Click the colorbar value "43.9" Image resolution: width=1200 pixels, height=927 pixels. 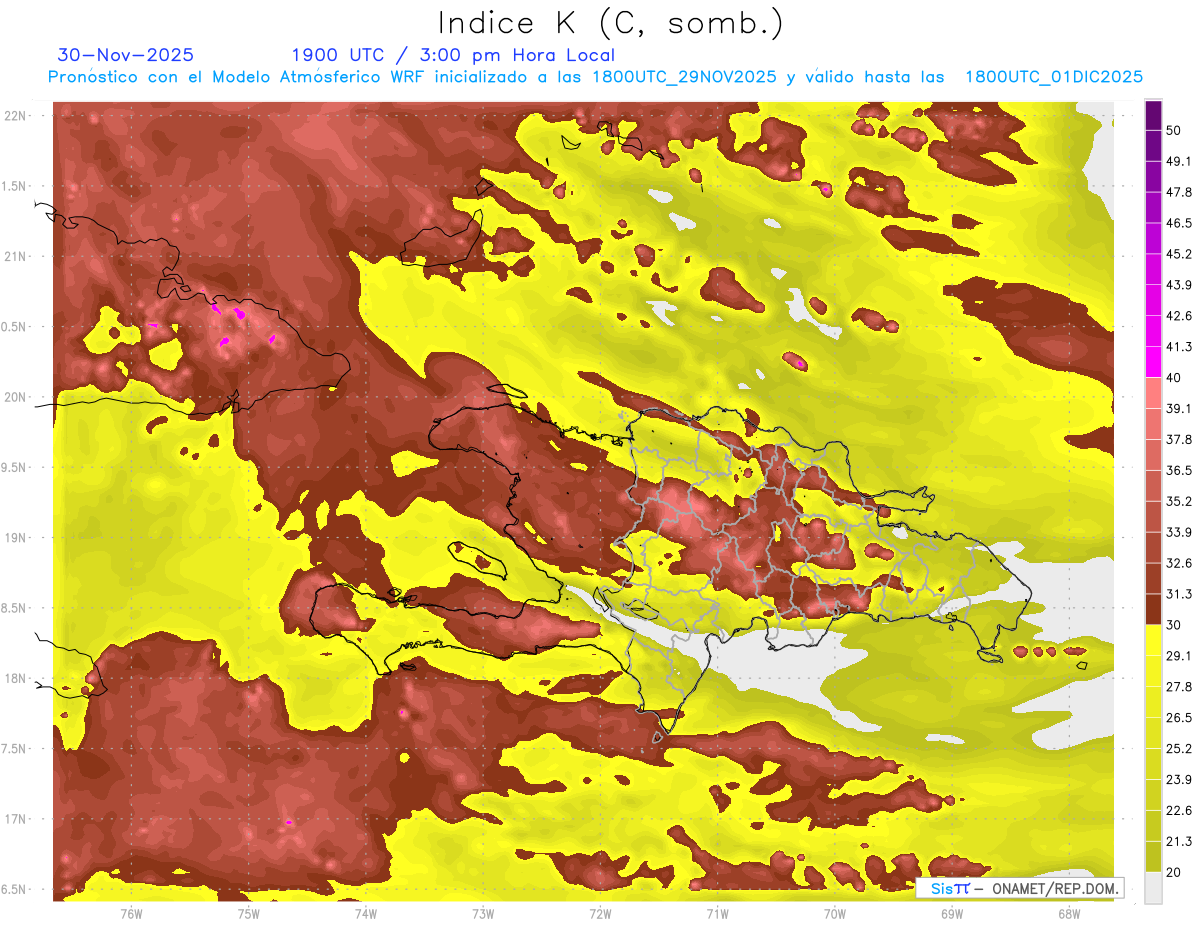click(x=1179, y=285)
